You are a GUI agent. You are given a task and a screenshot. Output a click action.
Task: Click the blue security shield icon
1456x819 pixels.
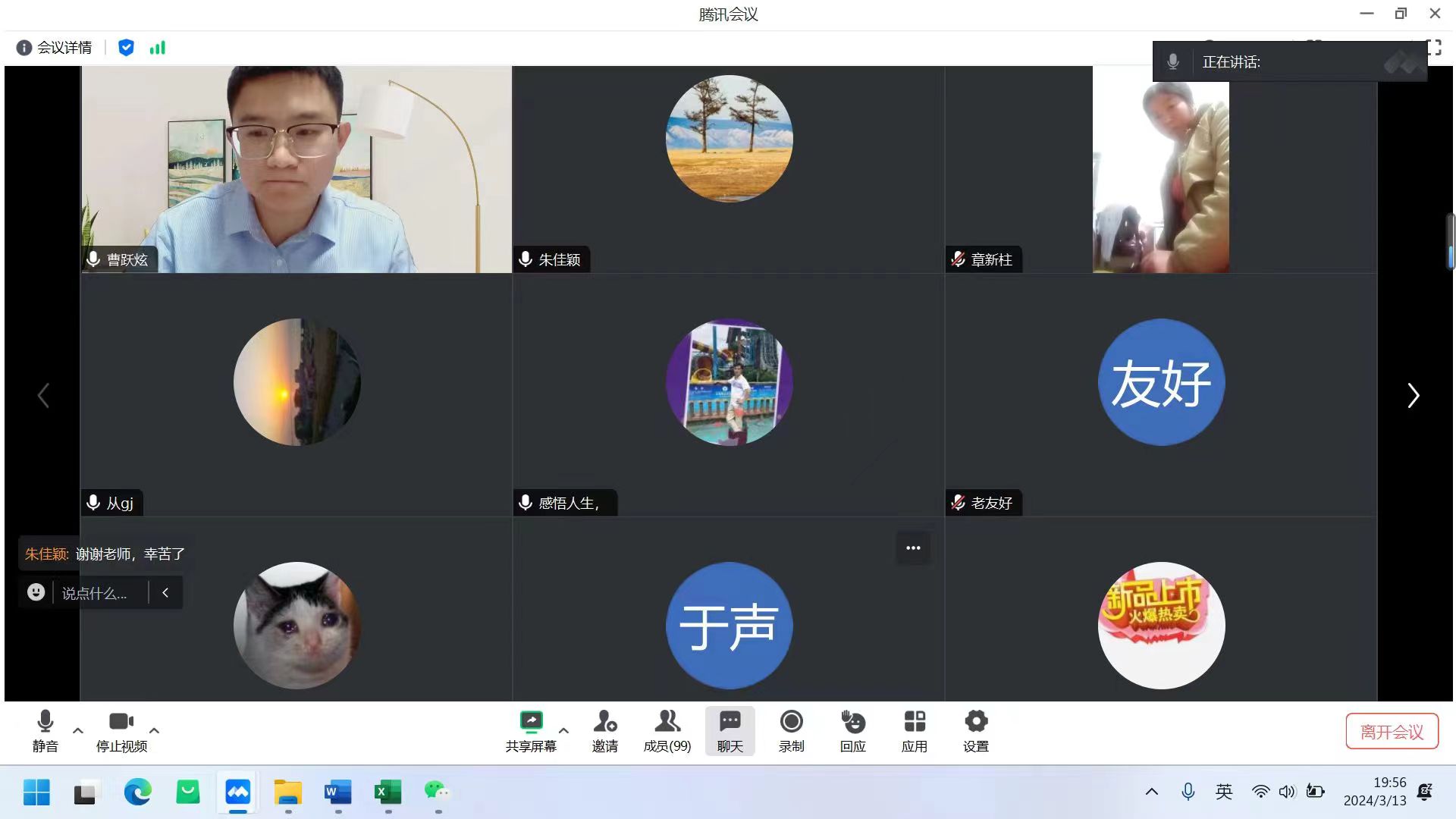point(127,48)
